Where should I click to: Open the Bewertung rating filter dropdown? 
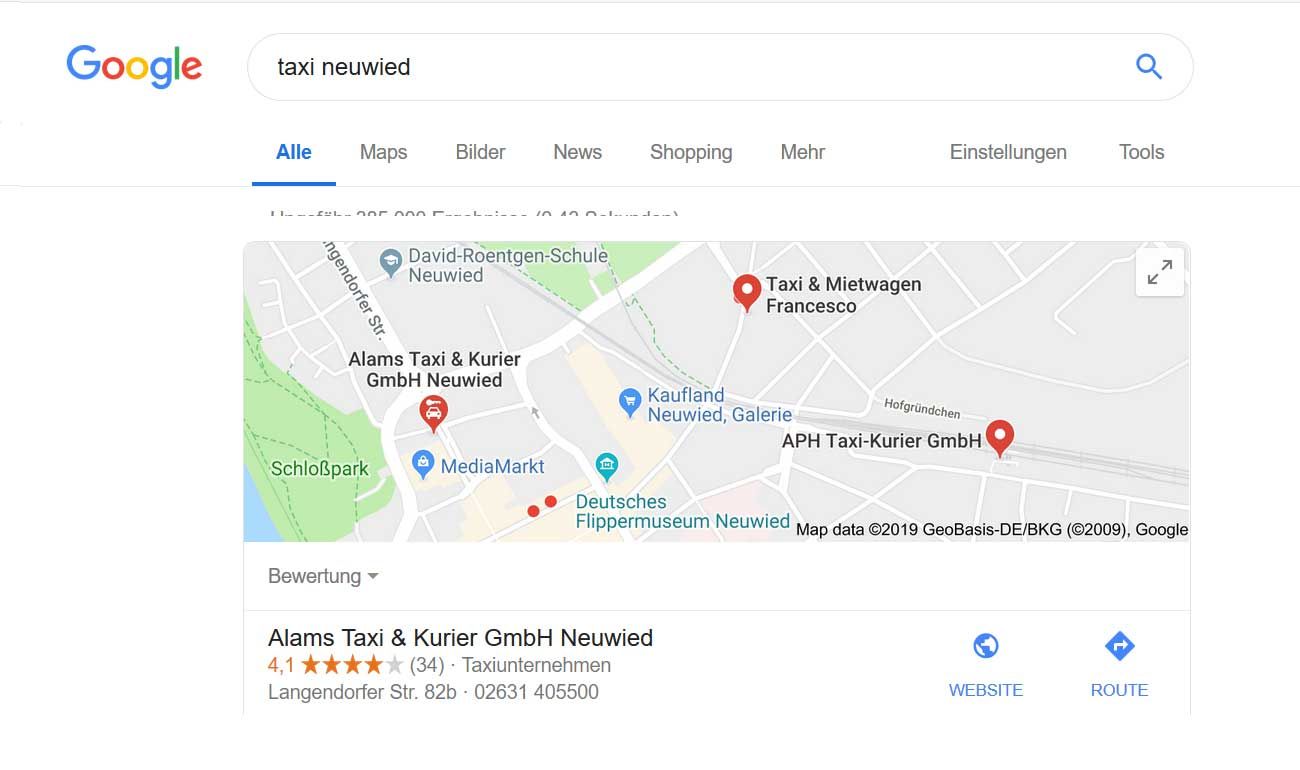point(324,576)
